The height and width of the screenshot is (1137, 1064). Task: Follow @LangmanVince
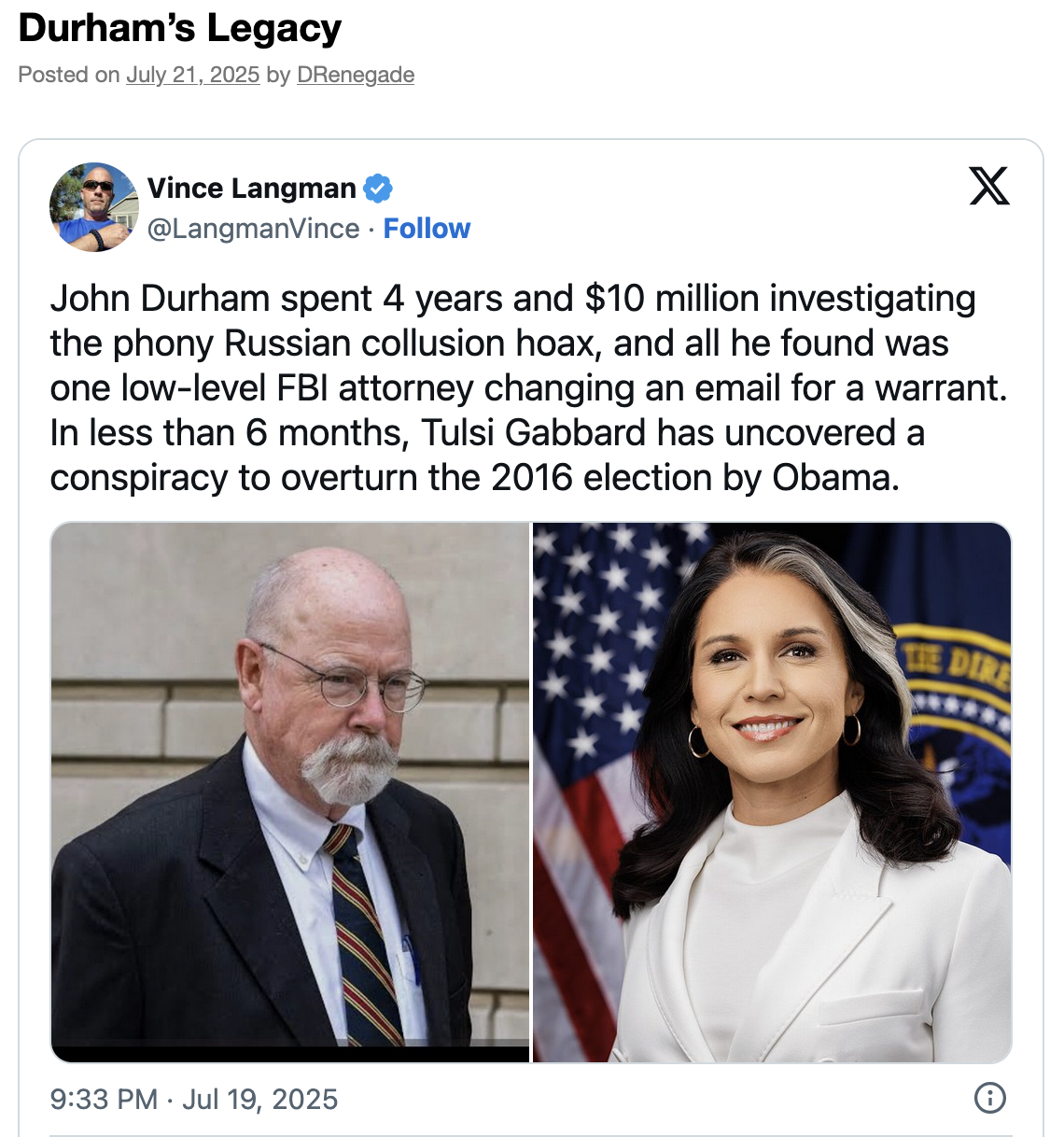(x=427, y=229)
